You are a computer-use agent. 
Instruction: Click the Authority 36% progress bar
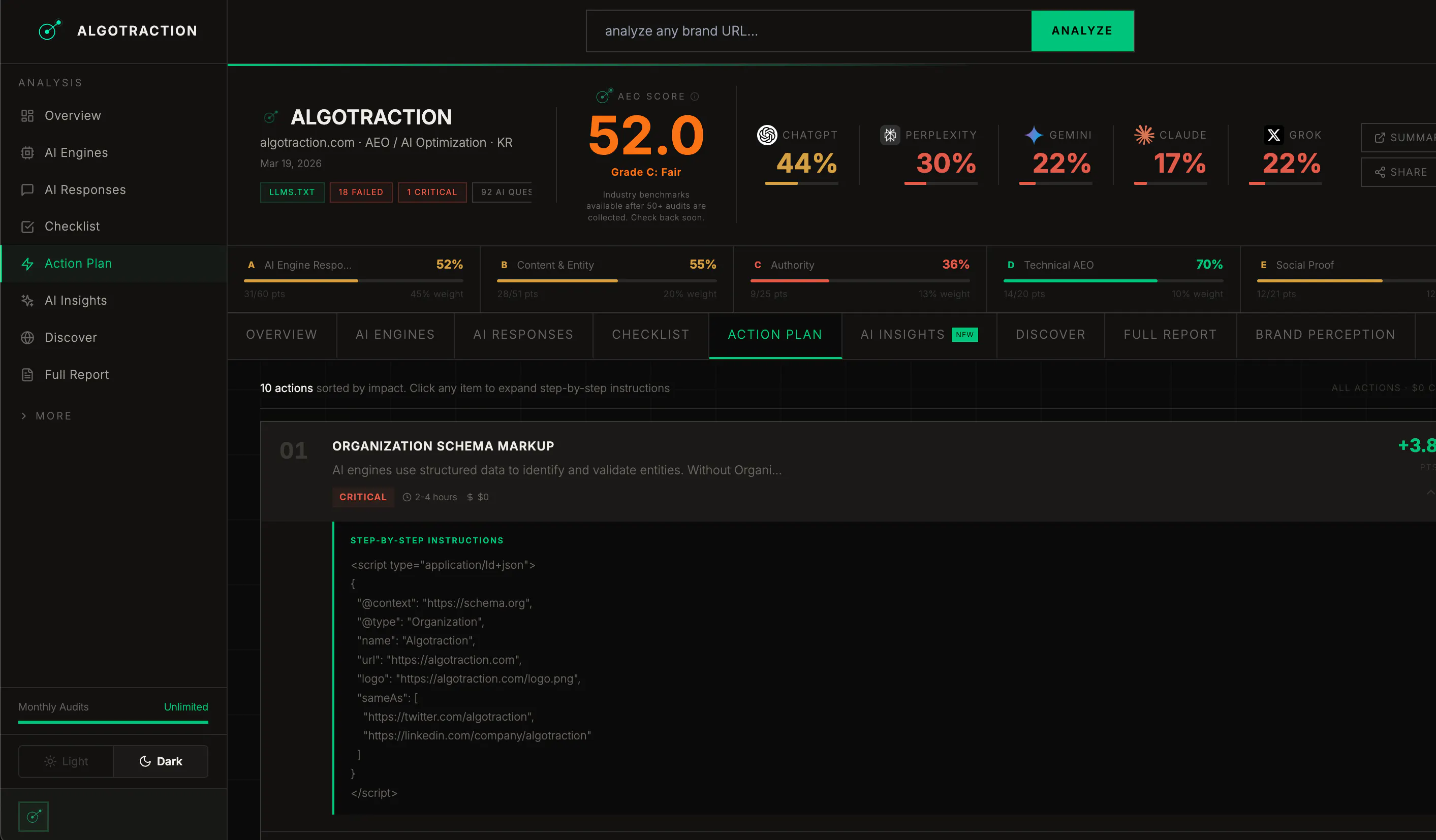[860, 281]
